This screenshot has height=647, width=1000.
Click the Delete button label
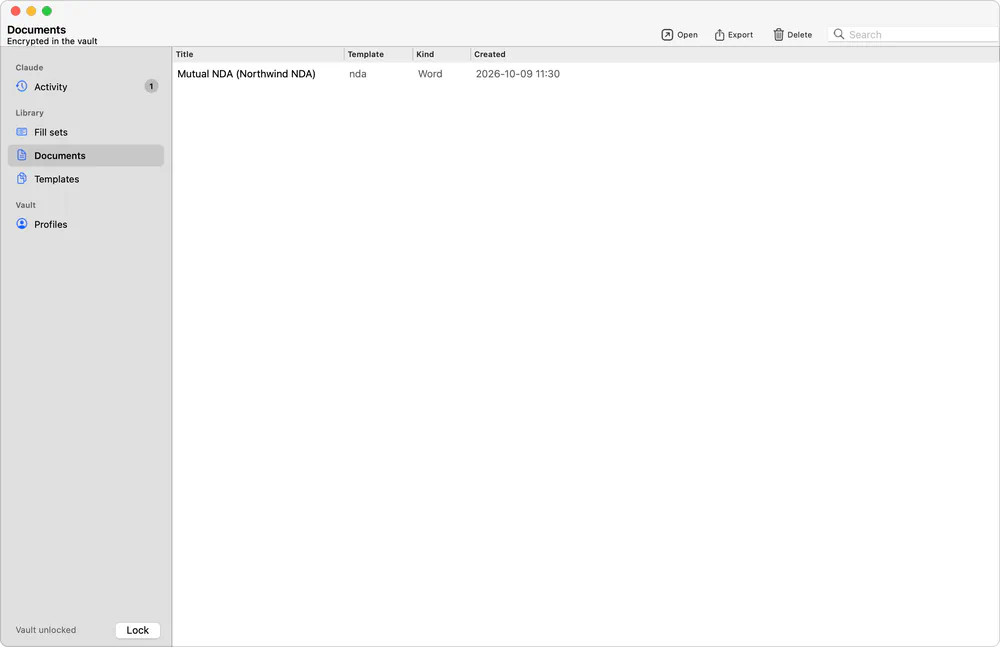tap(800, 35)
